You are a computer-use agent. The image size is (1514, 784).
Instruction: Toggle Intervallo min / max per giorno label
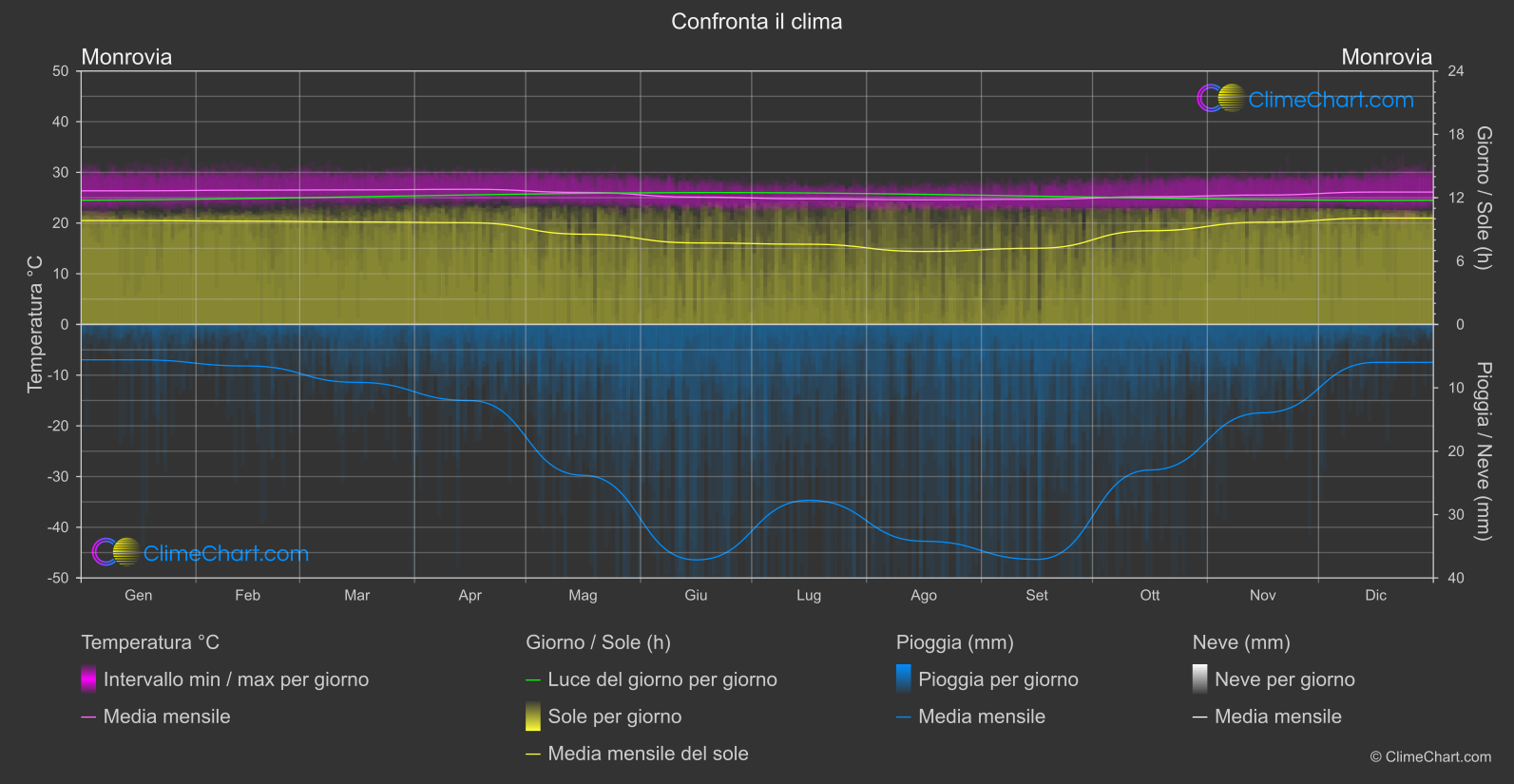[236, 679]
